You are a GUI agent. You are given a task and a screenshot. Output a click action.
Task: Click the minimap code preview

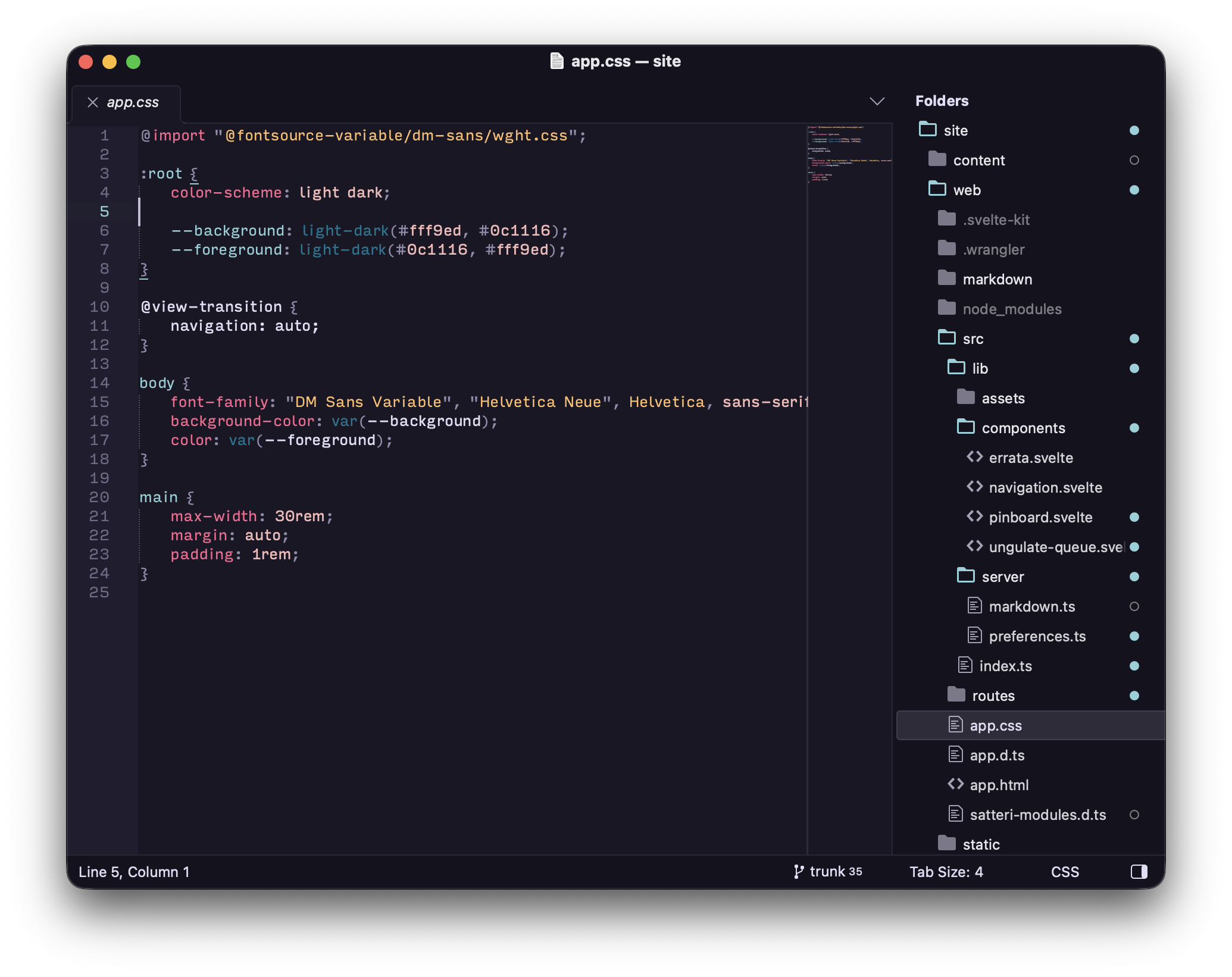click(x=849, y=155)
